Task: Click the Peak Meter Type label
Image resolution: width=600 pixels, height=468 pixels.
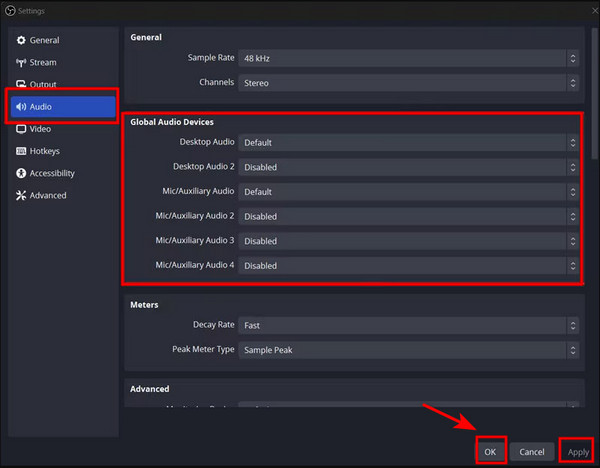Action: 203,349
